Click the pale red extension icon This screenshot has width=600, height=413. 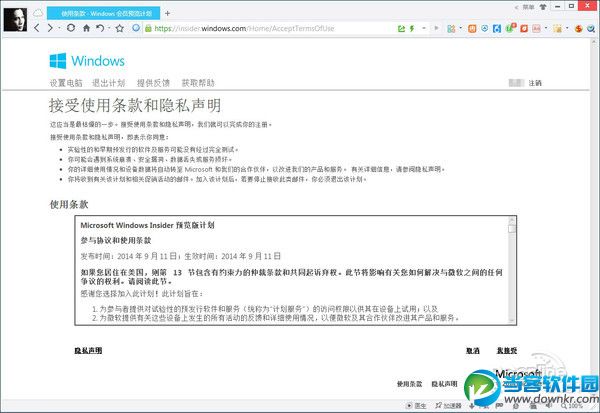tap(536, 29)
